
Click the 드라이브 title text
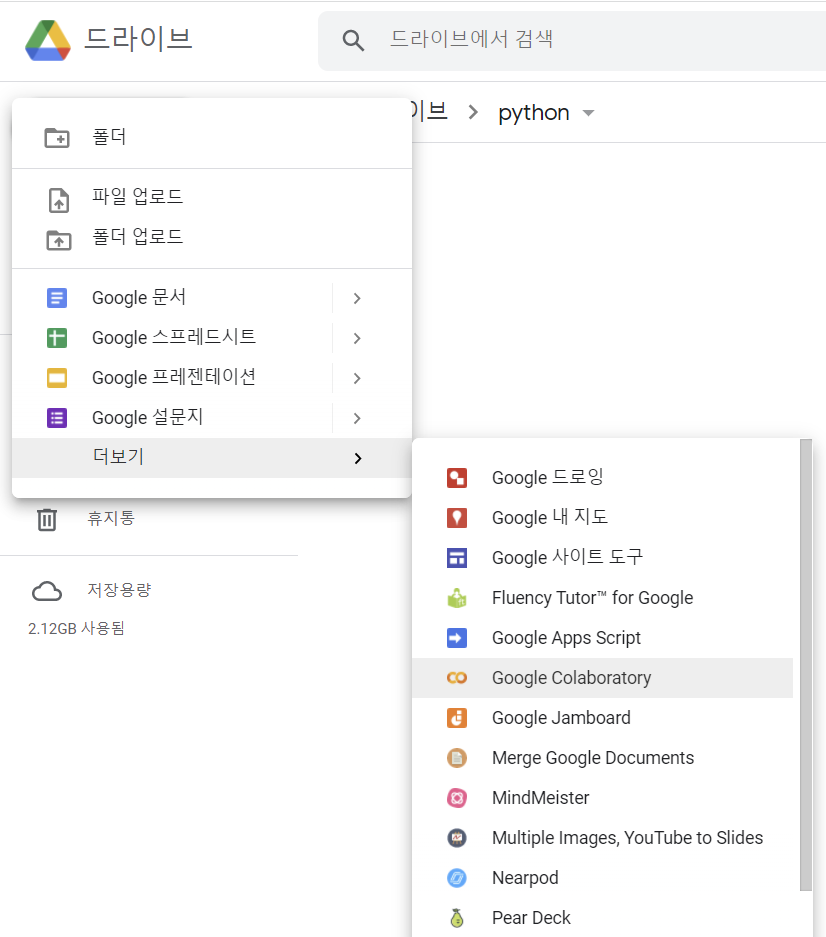coord(138,39)
